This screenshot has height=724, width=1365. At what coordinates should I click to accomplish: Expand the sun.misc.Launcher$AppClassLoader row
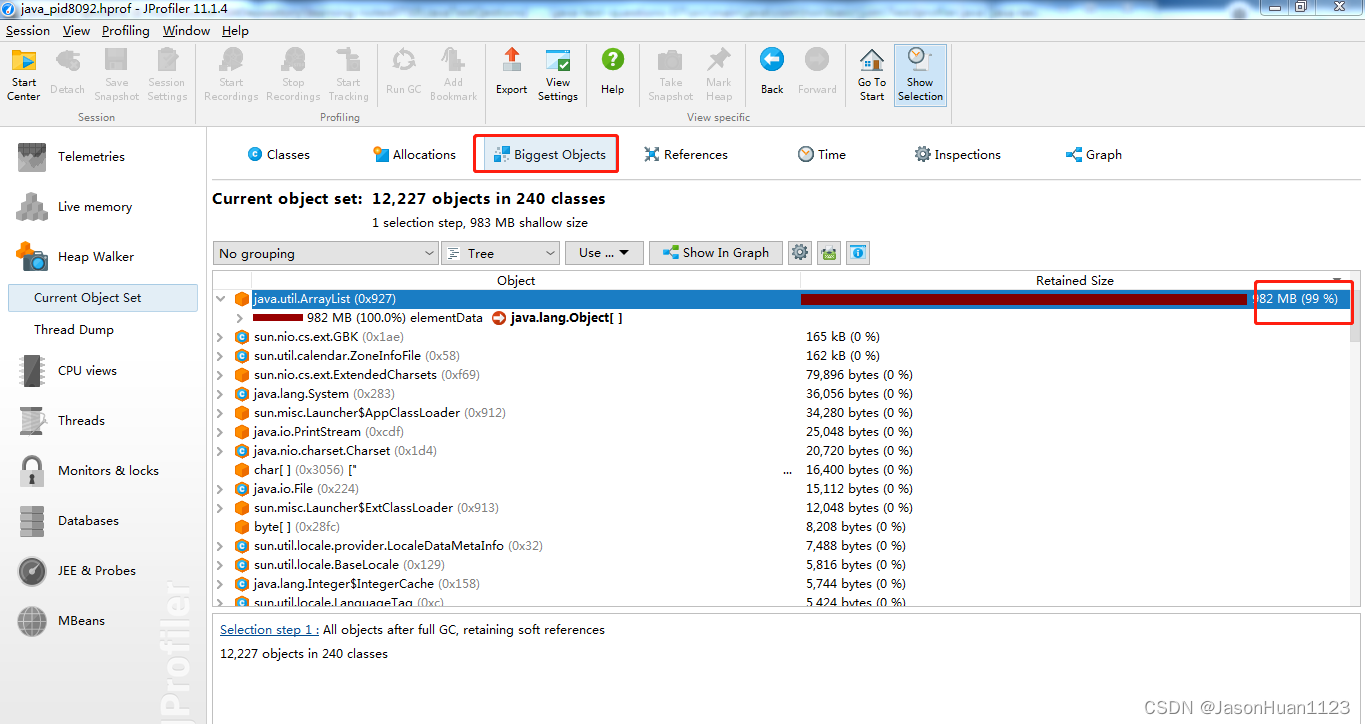pos(220,413)
